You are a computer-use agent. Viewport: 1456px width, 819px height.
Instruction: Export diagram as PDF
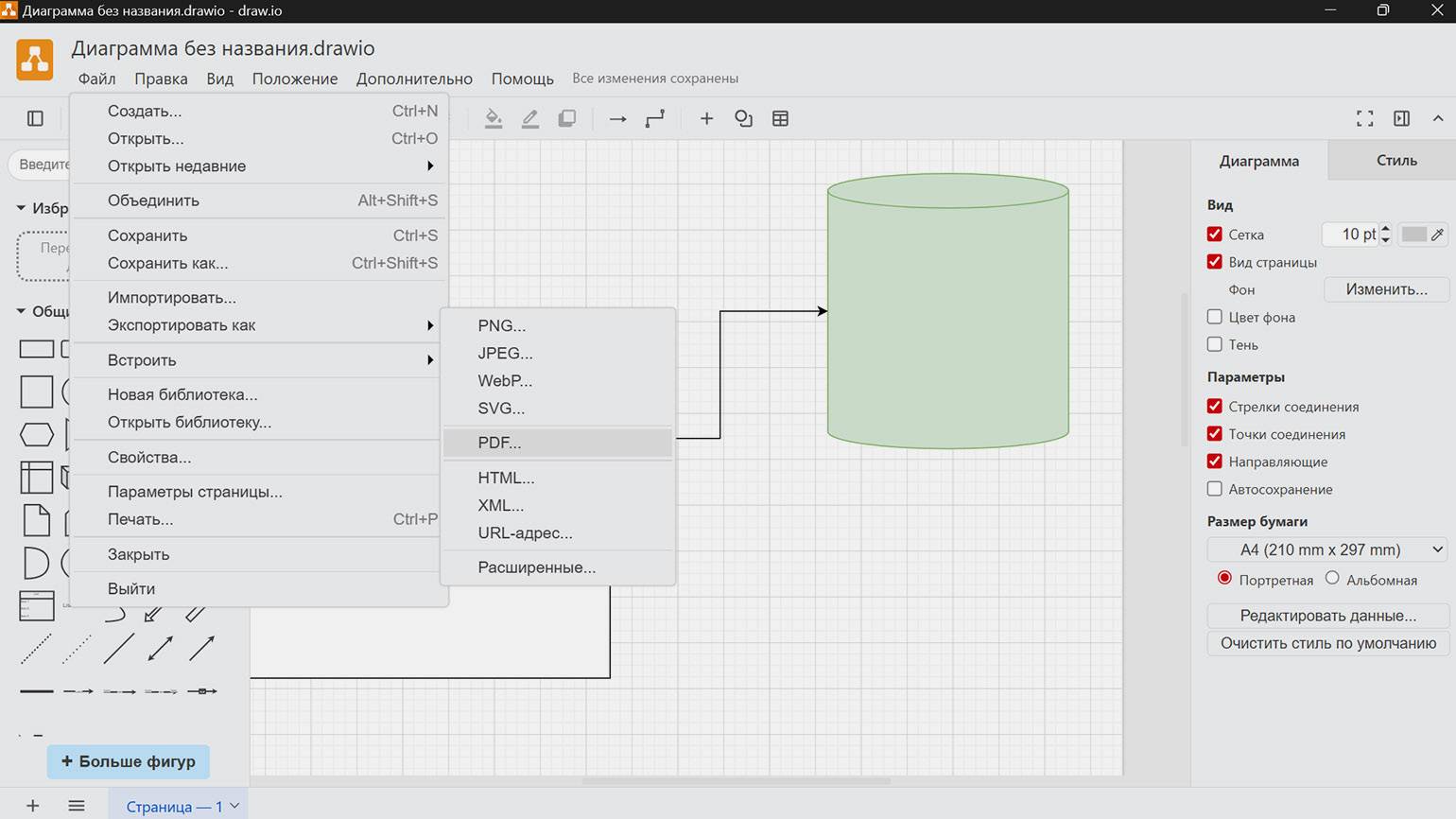558,443
